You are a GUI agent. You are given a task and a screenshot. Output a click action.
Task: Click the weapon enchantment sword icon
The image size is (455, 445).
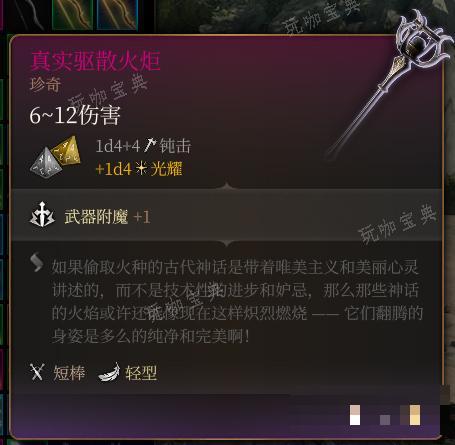click(42, 215)
